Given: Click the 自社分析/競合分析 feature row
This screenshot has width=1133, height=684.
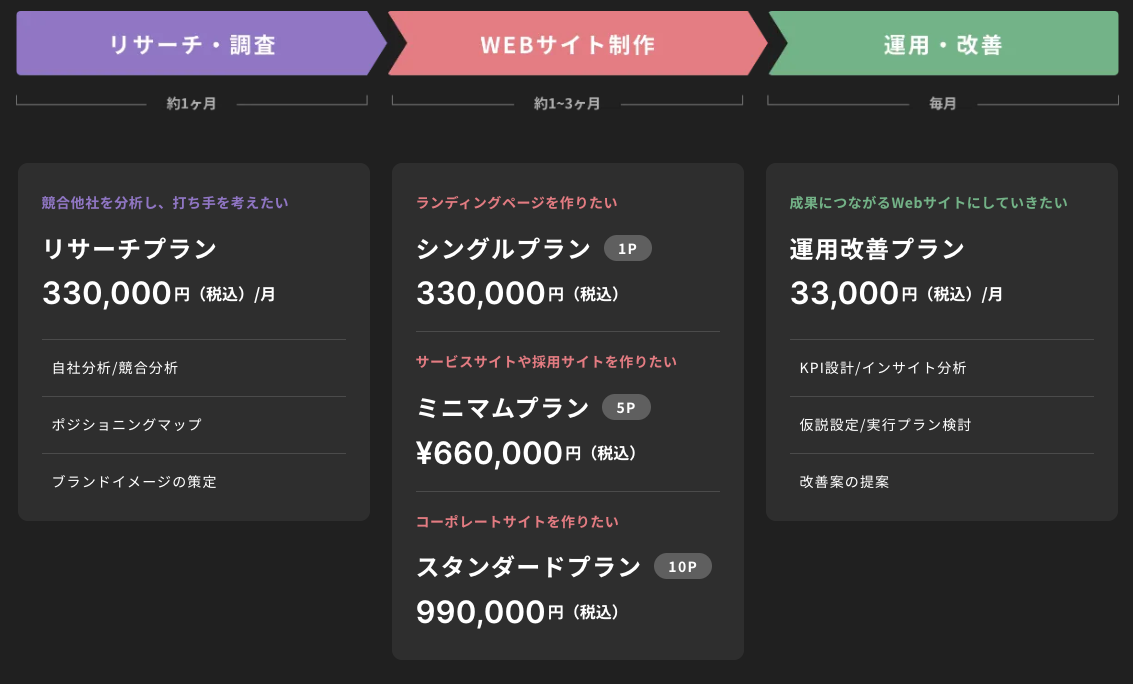Looking at the screenshot, I should [115, 368].
